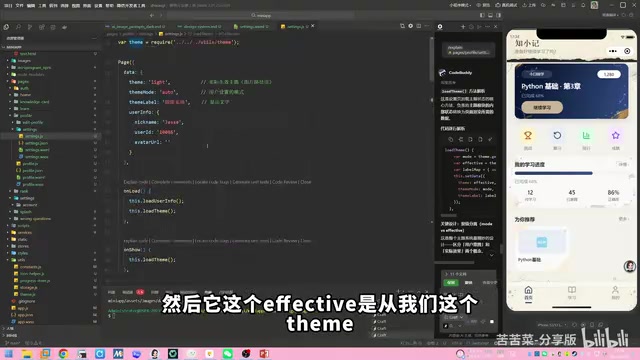
Task: Click the learning progress bar in simulator
Action: pos(571,173)
